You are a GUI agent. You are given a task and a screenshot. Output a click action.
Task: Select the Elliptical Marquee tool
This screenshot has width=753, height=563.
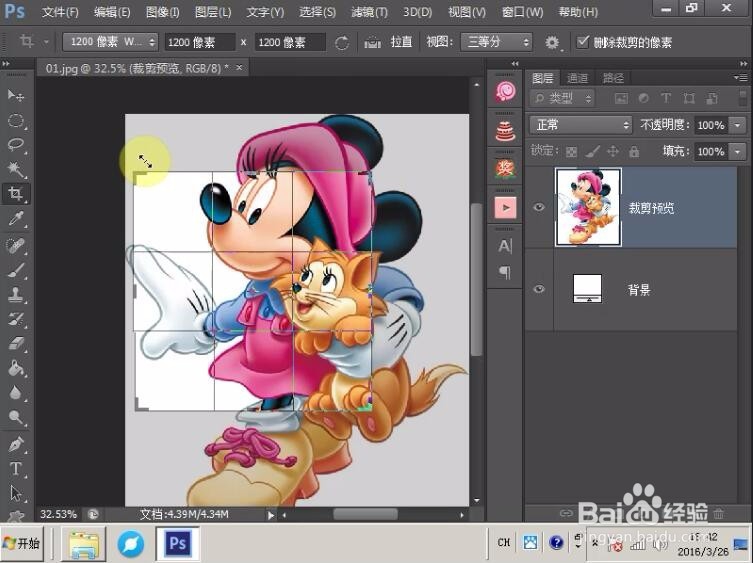click(x=15, y=120)
